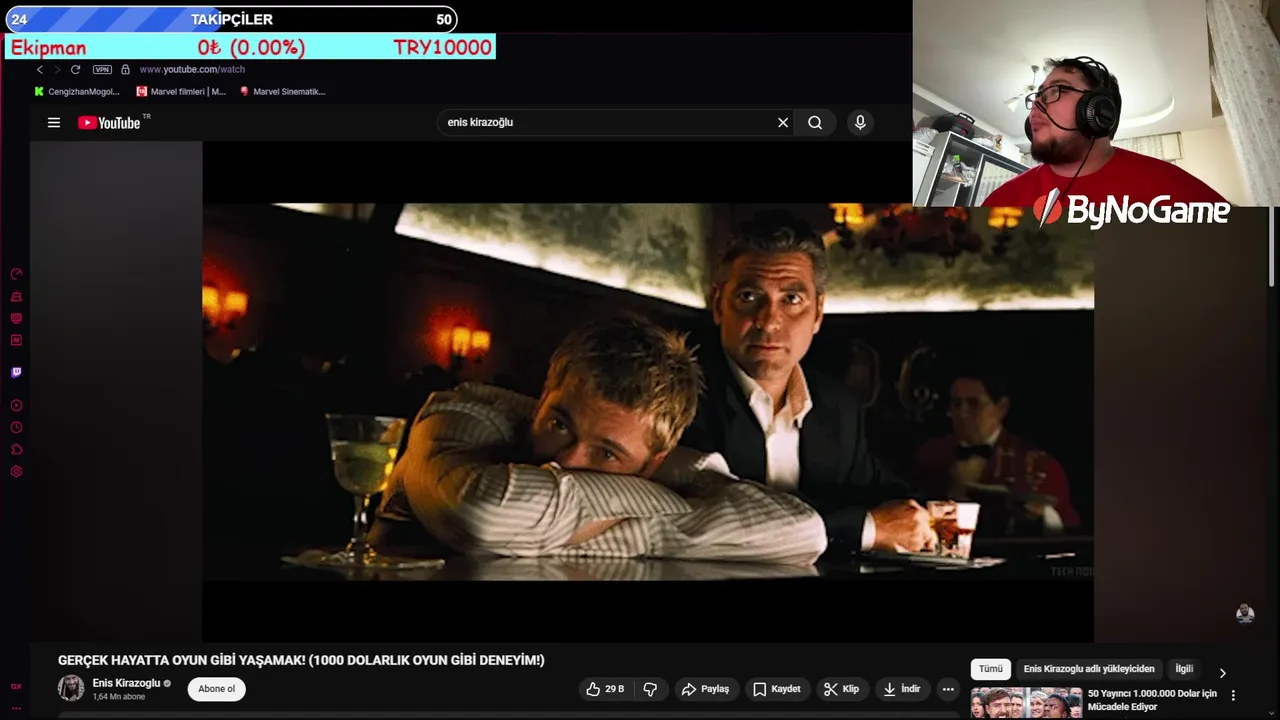Reload the YouTube page
Image resolution: width=1280 pixels, height=720 pixels.
75,70
